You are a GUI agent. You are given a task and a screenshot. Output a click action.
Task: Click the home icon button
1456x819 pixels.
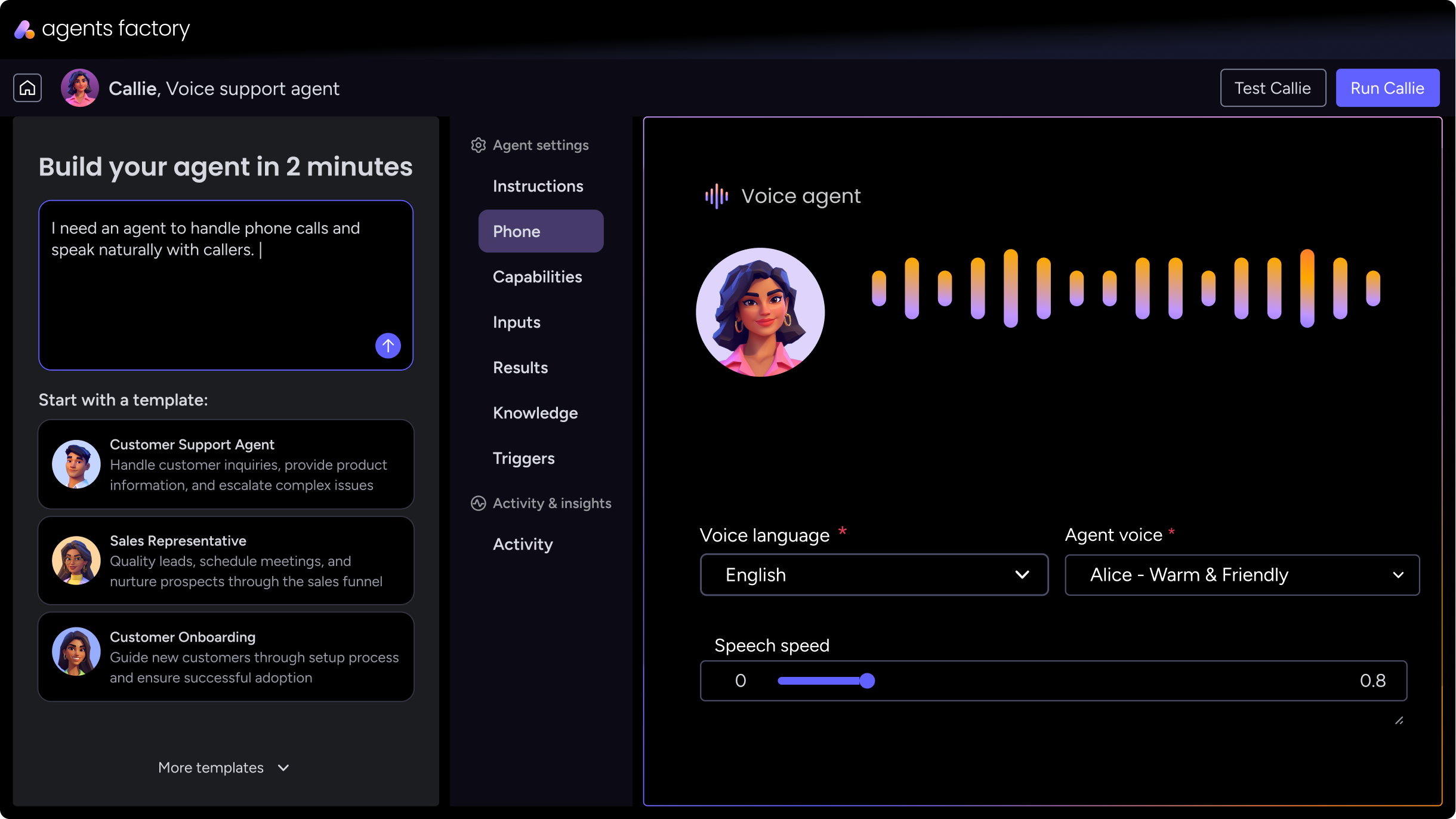[27, 88]
